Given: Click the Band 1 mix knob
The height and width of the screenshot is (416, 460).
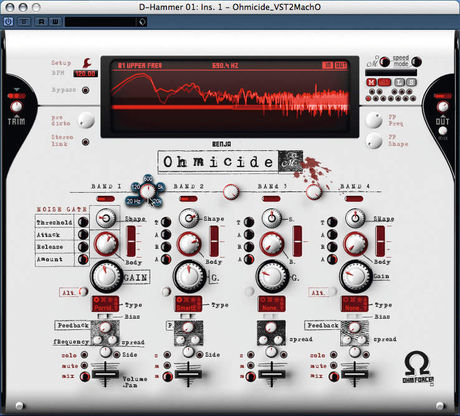Looking at the screenshot, I should point(85,377).
